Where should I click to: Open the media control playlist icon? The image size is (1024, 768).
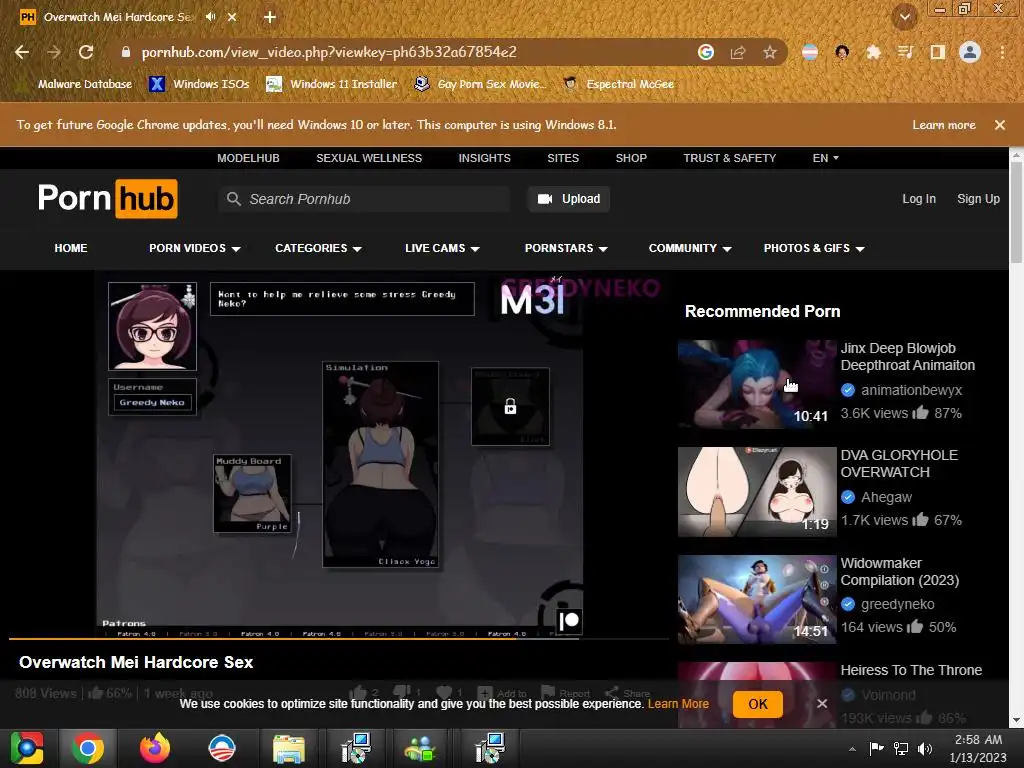tap(905, 52)
